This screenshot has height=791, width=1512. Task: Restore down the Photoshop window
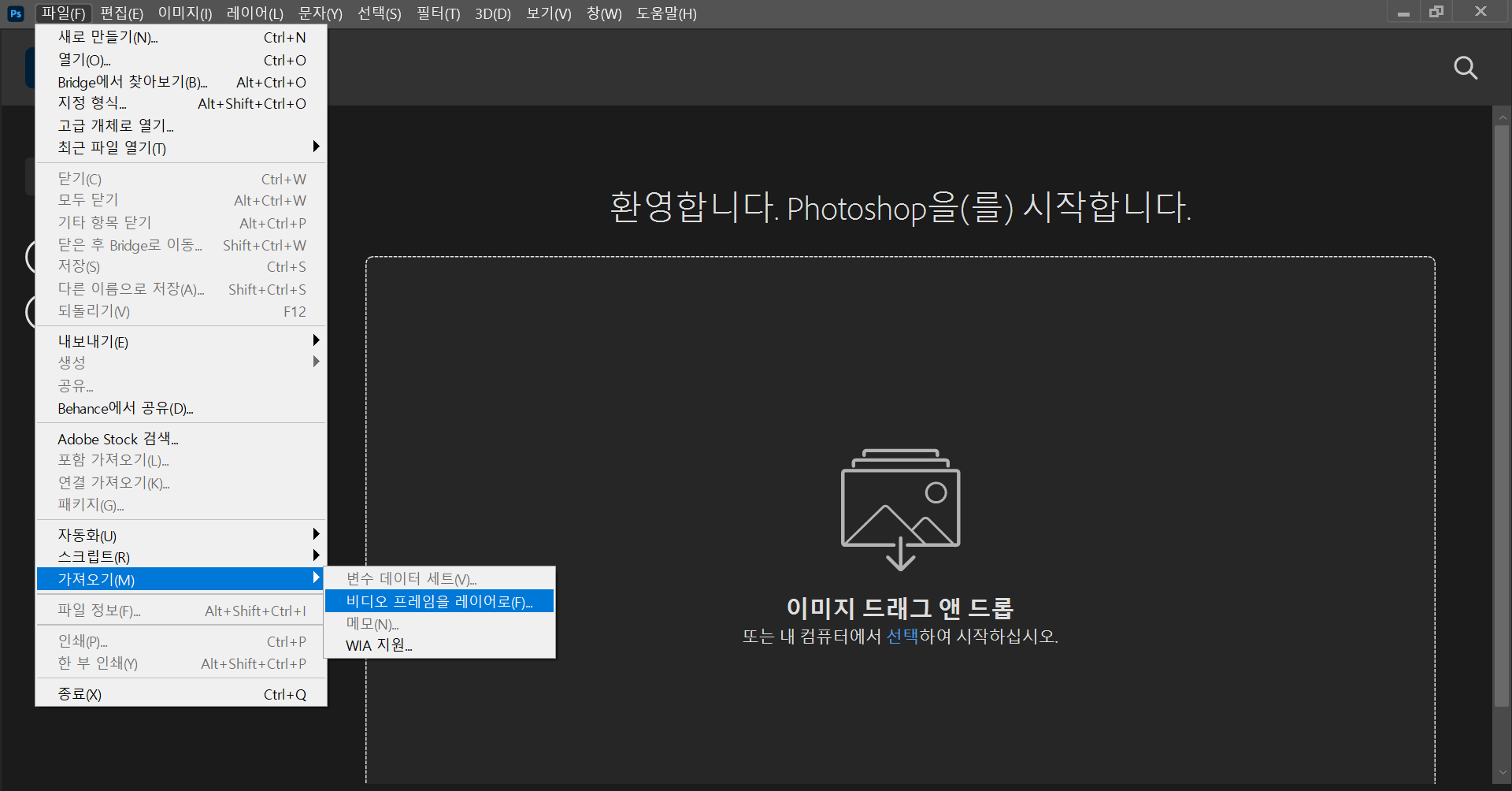click(x=1436, y=12)
